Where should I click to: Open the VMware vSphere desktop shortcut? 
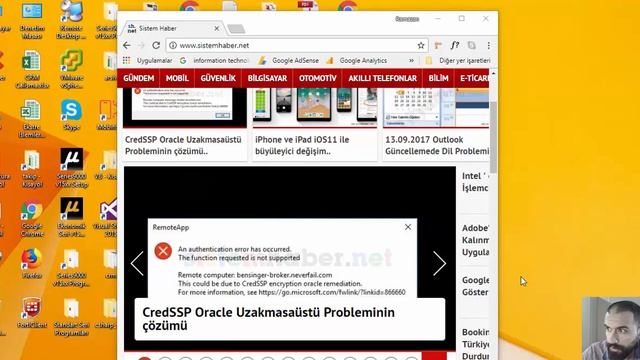71,69
